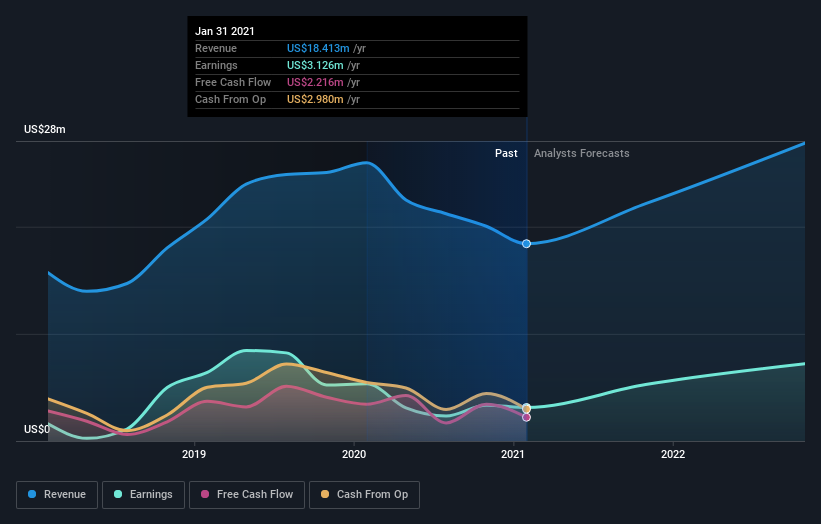Click the US$2.216m free cash flow value
The image size is (821, 524).
point(315,82)
